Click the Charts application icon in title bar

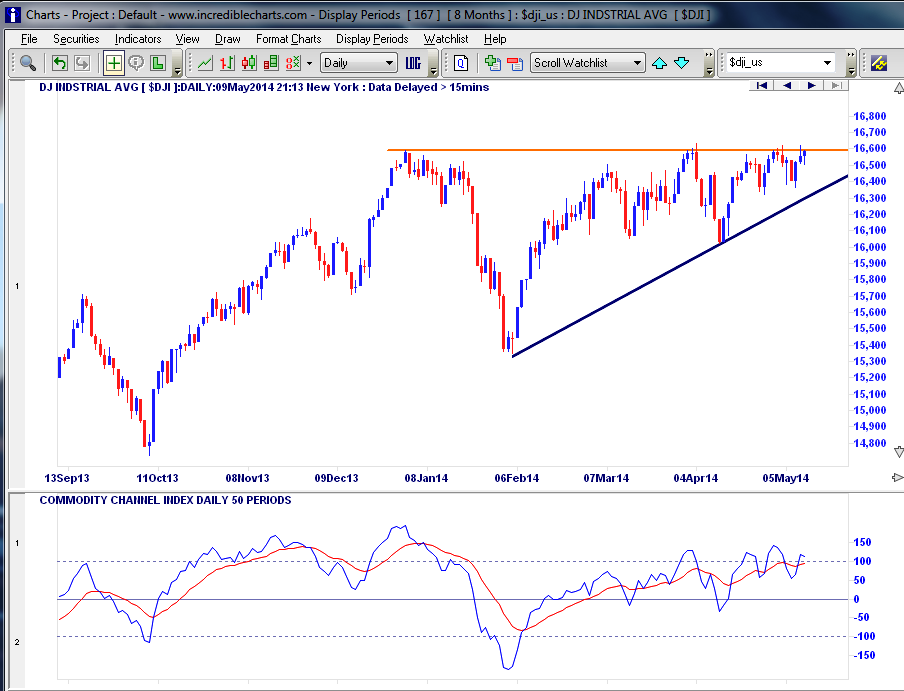tap(13, 14)
